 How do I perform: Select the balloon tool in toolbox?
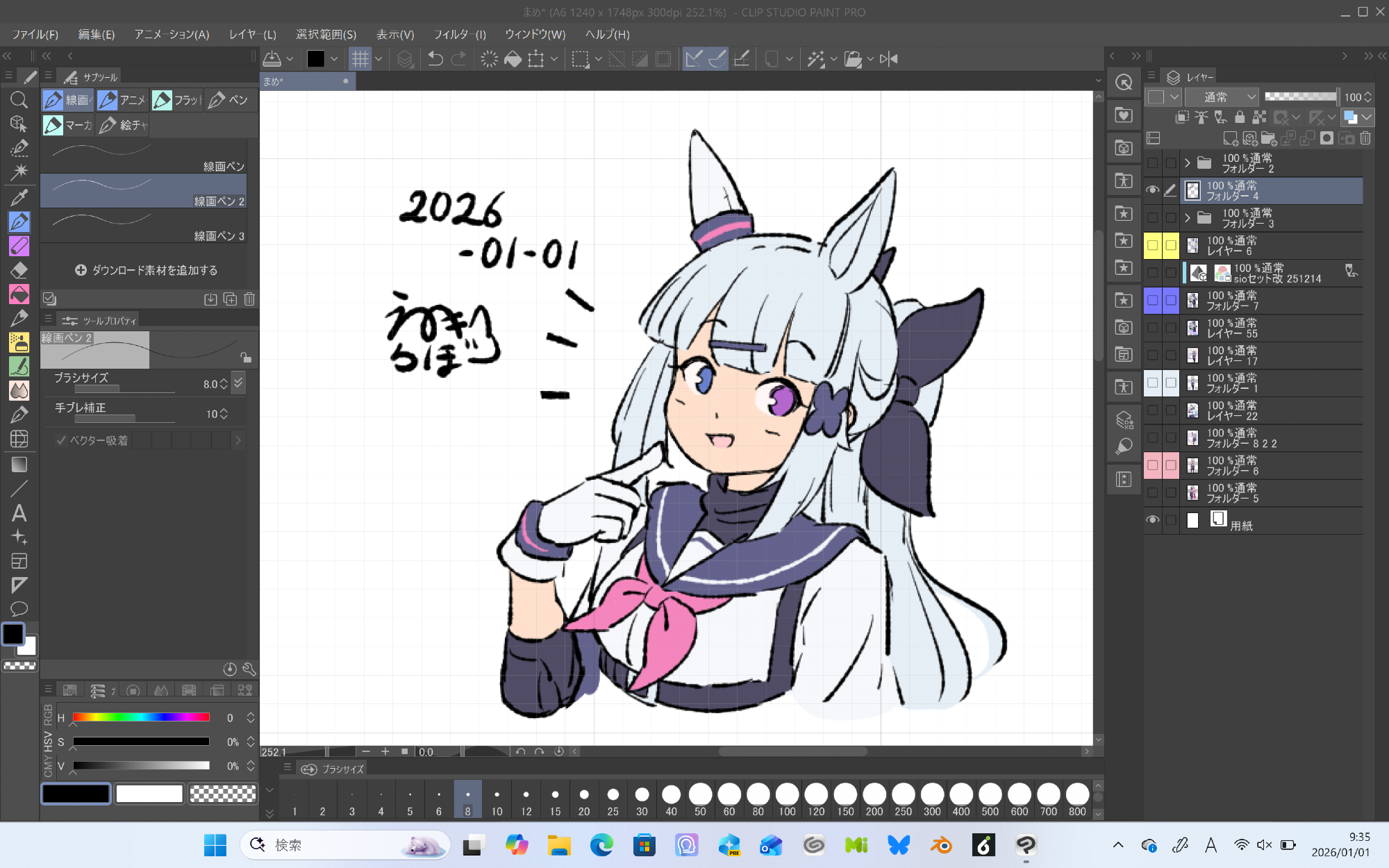[19, 609]
